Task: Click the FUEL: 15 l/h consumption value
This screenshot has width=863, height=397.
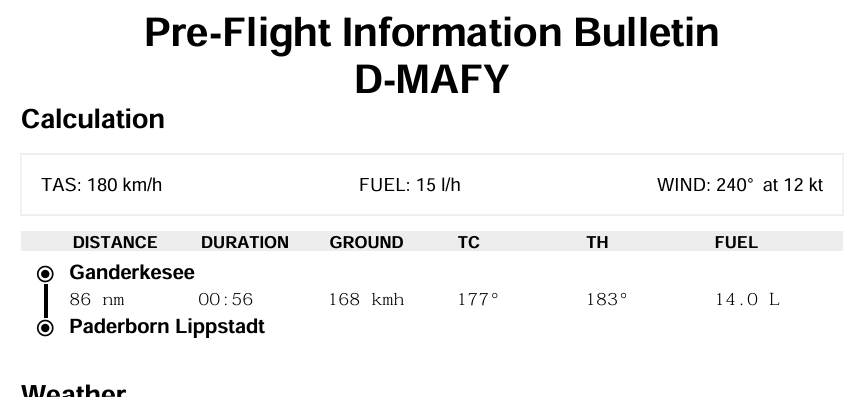Action: coord(410,185)
